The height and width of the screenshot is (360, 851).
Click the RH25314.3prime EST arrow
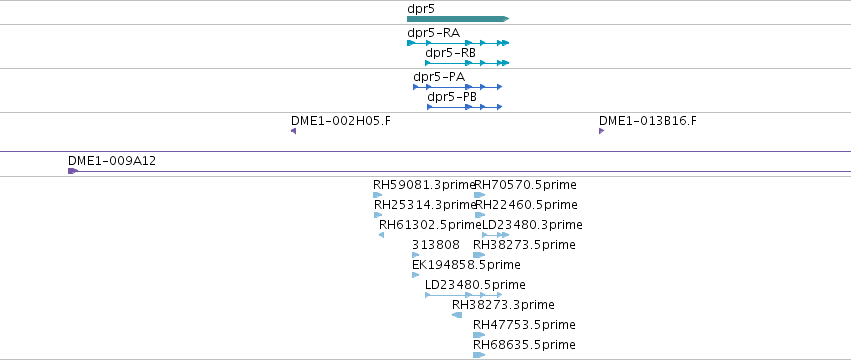pos(378,215)
